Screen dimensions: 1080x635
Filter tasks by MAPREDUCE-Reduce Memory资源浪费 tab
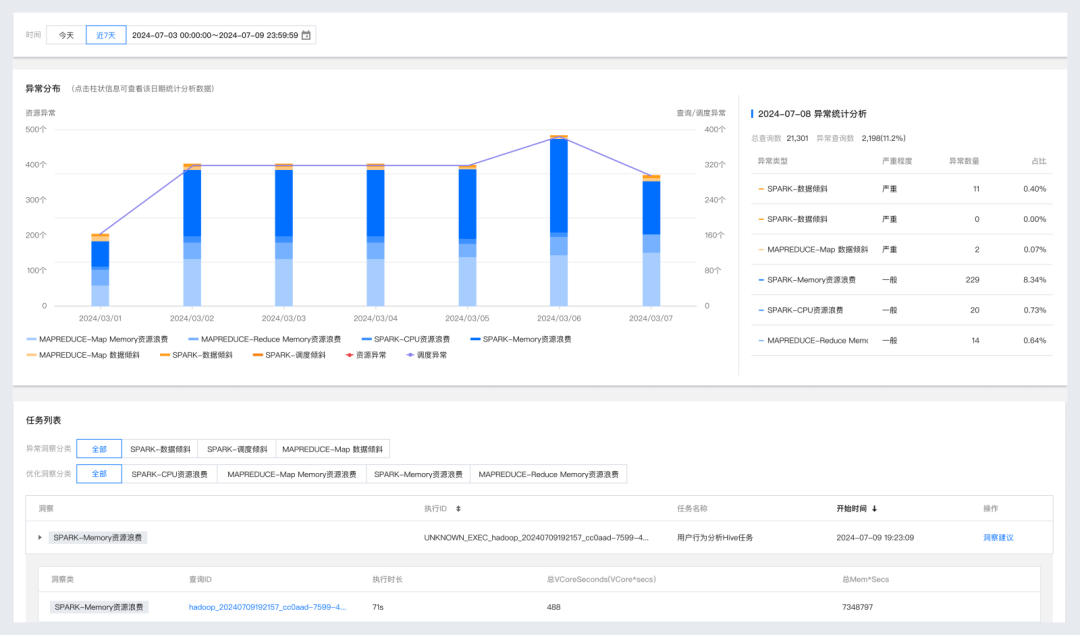[548, 474]
